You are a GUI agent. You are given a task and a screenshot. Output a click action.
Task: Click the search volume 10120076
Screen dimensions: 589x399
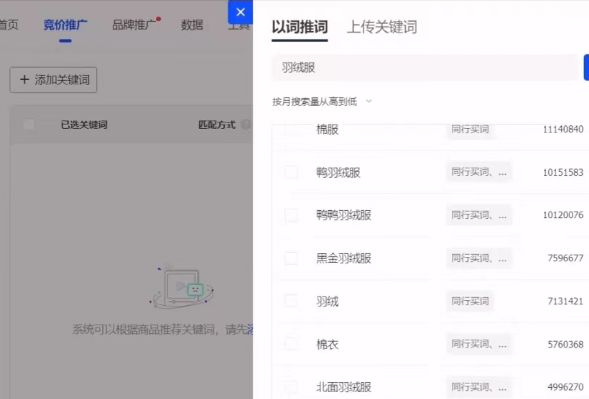[563, 215]
